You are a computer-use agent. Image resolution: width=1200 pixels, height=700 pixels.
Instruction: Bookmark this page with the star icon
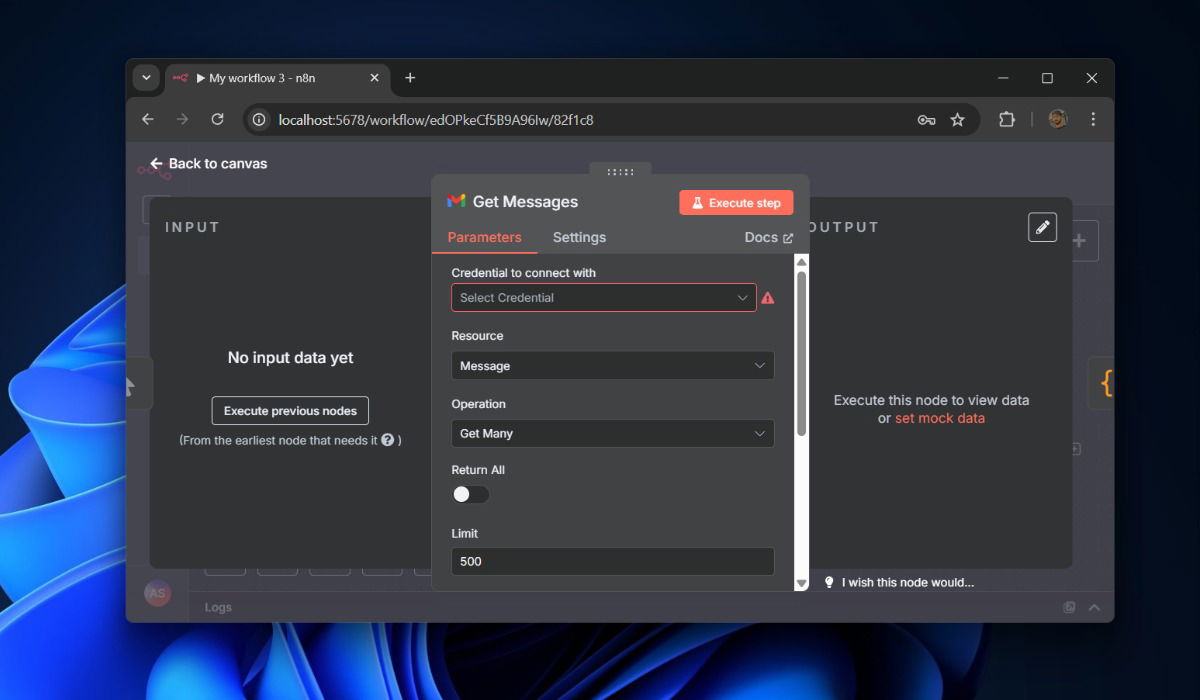tap(957, 120)
